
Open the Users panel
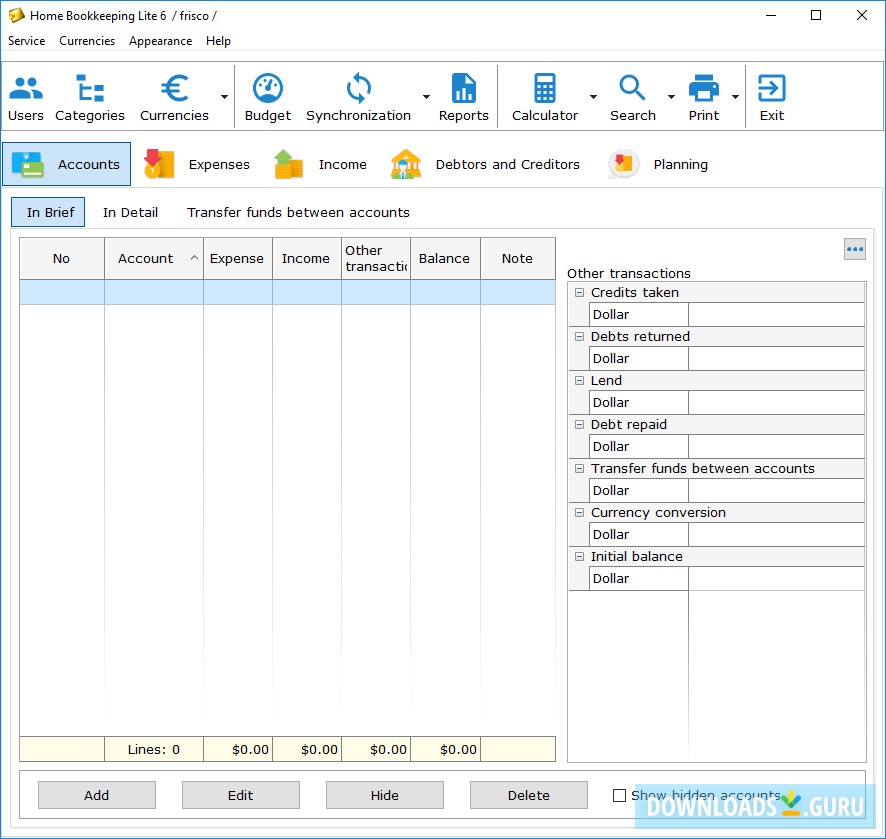click(x=25, y=95)
